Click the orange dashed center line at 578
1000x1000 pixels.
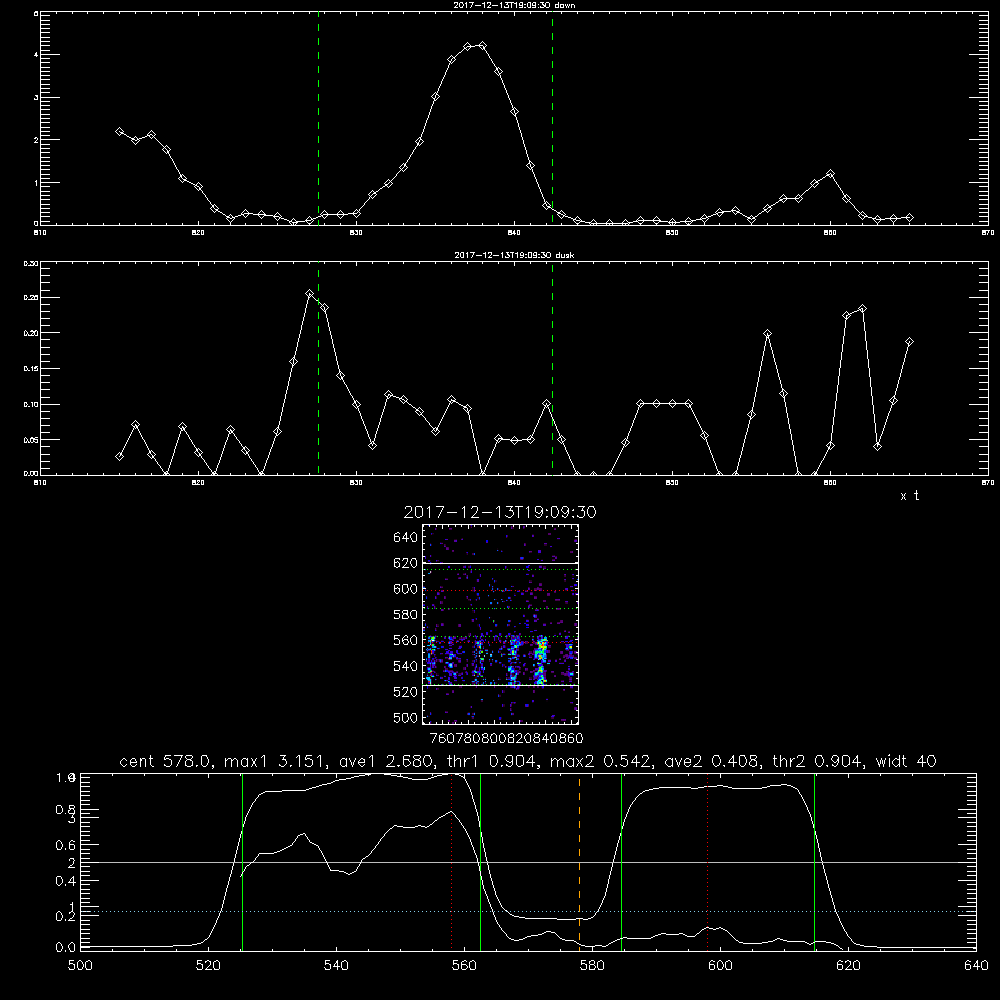[579, 861]
